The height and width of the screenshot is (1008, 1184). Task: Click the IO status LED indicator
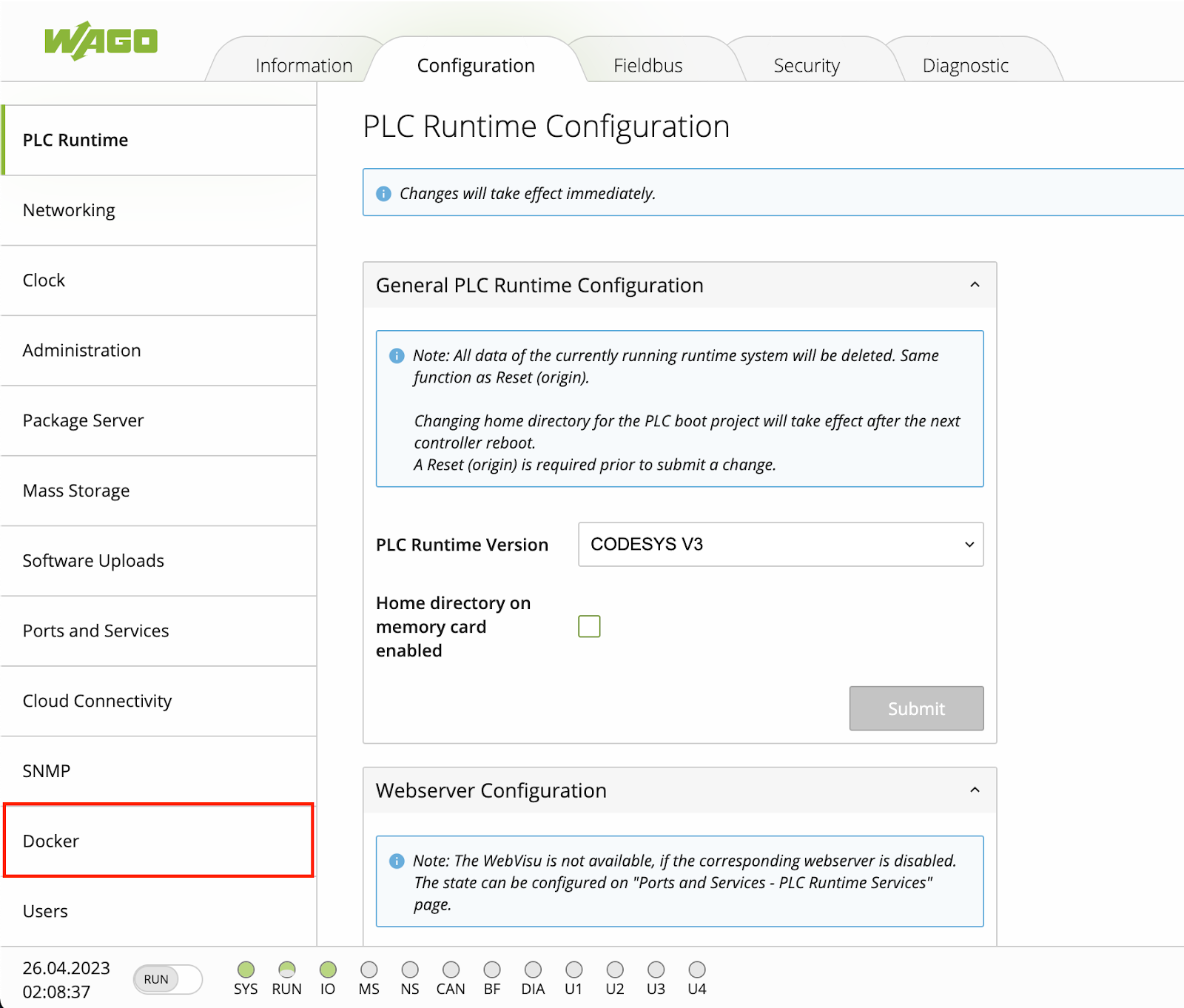tap(328, 970)
